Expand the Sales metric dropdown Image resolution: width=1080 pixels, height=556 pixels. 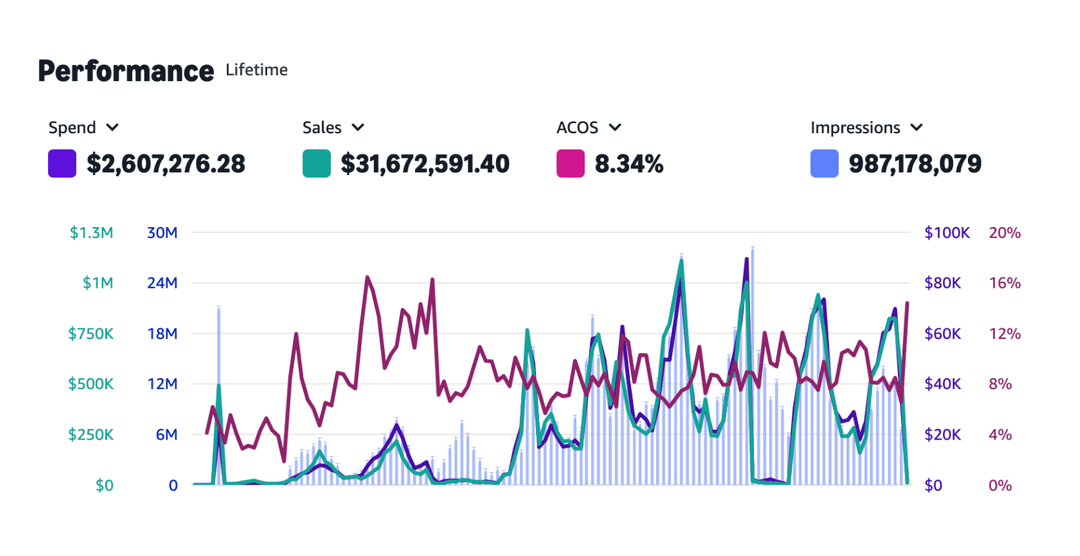(358, 128)
